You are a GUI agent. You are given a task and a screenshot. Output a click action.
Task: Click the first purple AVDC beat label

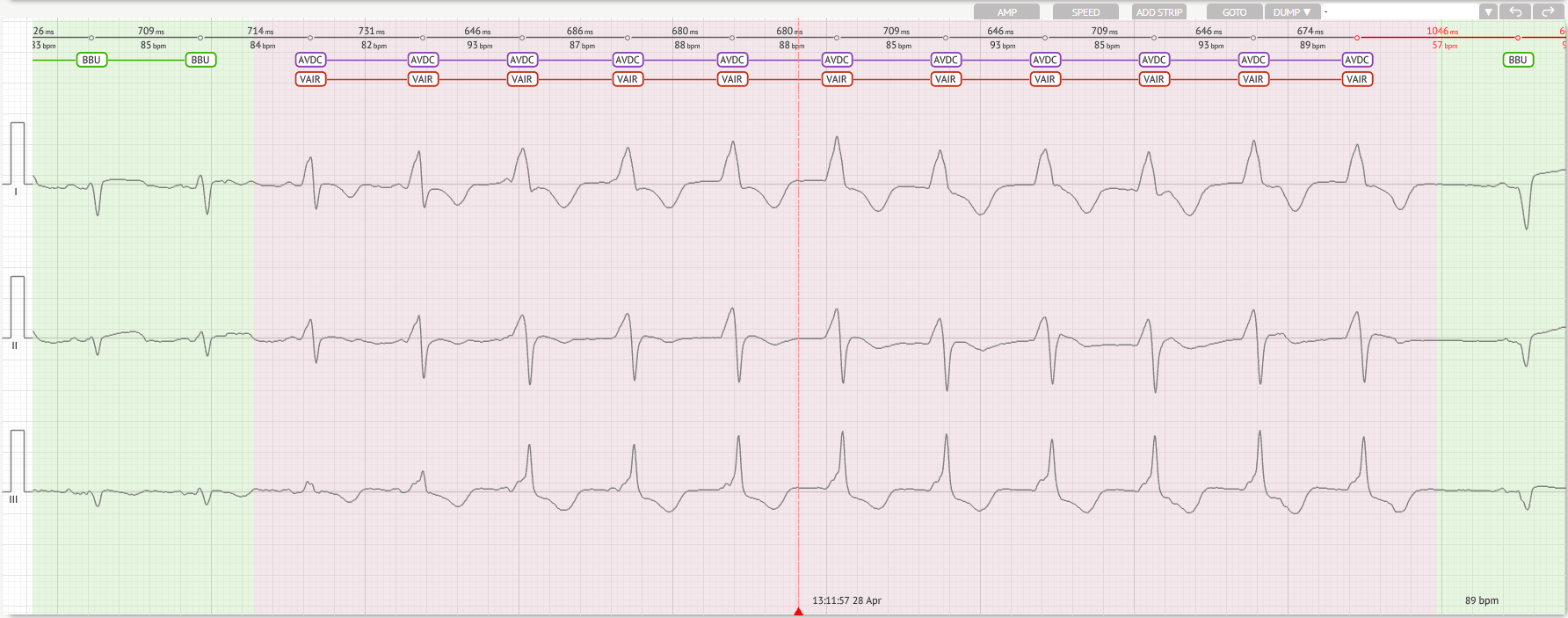(x=310, y=60)
